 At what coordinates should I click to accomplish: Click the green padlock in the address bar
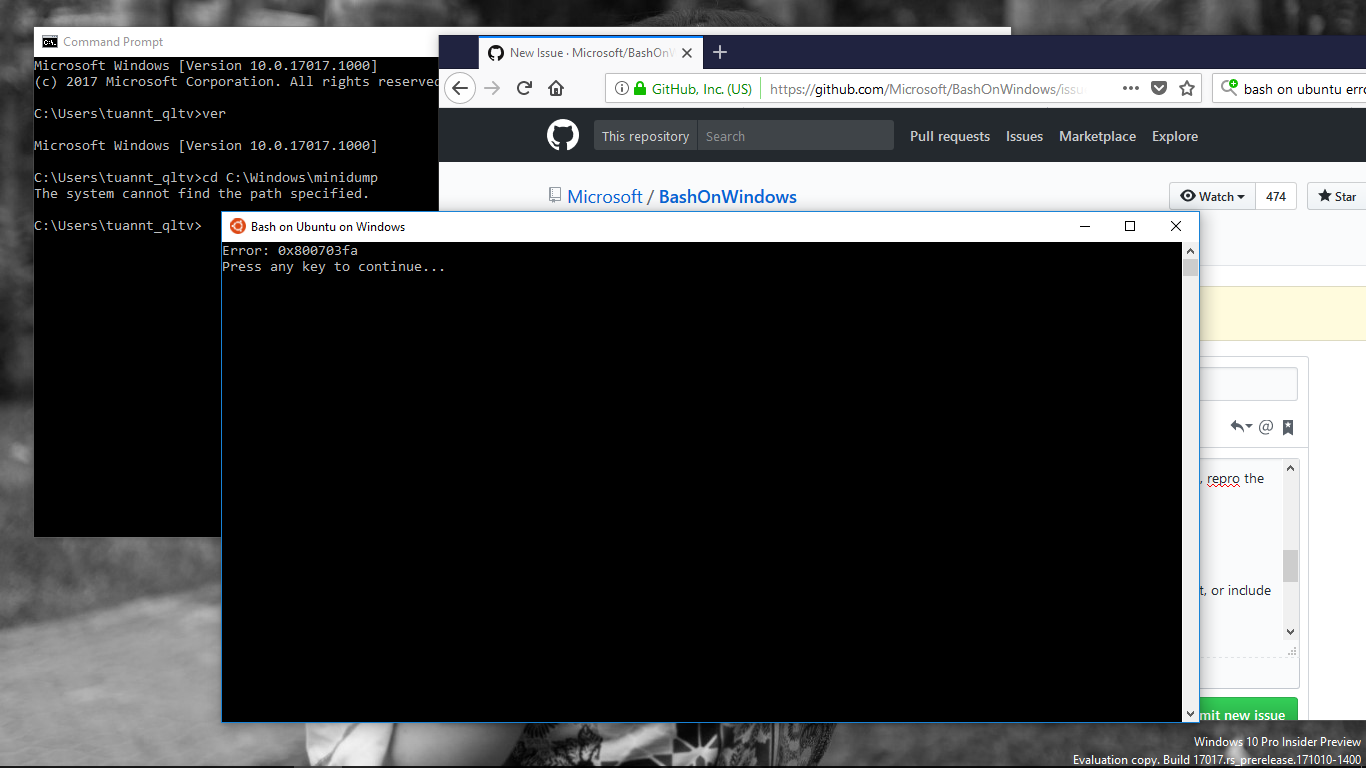[639, 88]
